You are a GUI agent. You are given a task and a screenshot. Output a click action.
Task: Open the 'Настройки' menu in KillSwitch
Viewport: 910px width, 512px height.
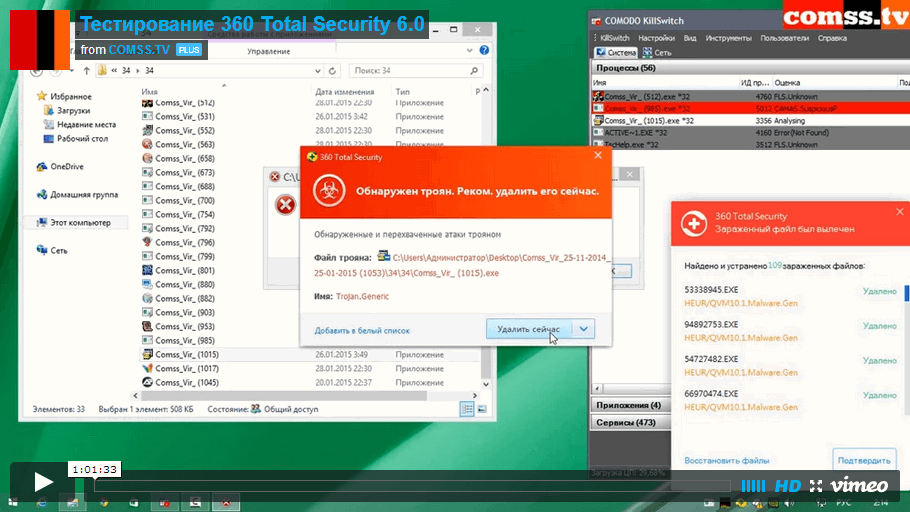click(x=656, y=38)
